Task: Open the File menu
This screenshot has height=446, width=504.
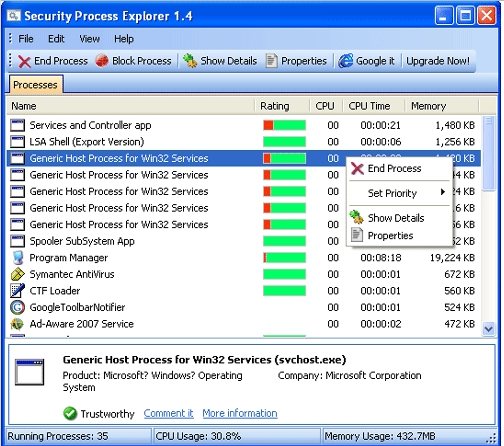Action: click(x=26, y=39)
